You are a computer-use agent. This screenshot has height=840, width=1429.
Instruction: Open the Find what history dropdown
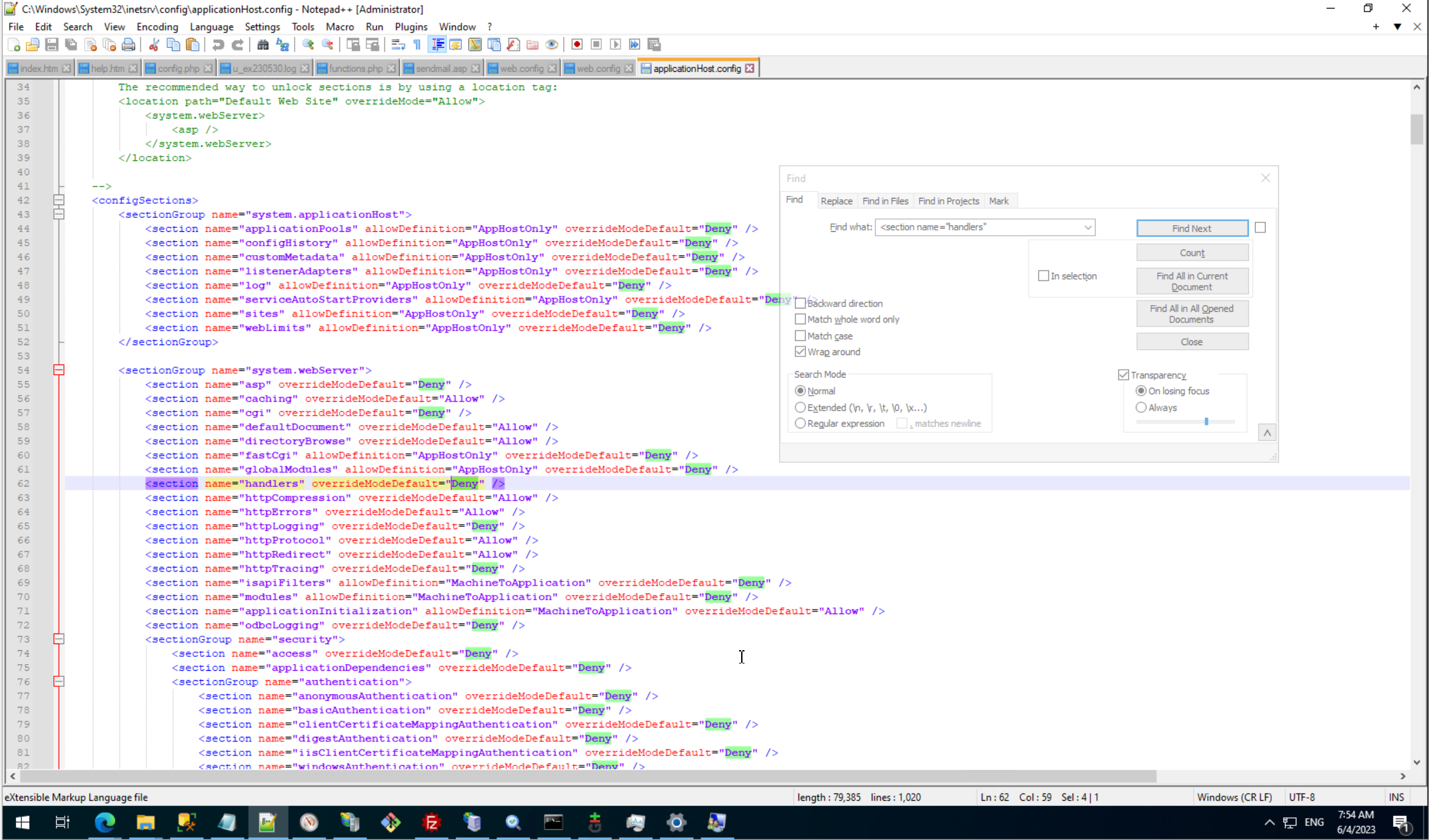point(1087,227)
